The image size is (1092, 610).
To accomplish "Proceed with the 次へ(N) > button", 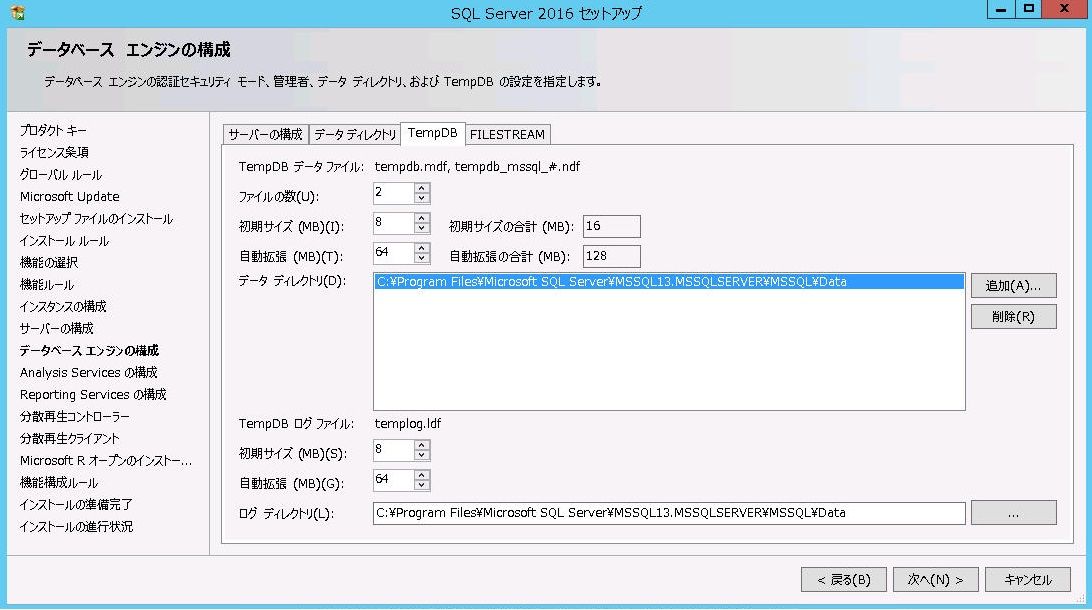I will [x=935, y=580].
